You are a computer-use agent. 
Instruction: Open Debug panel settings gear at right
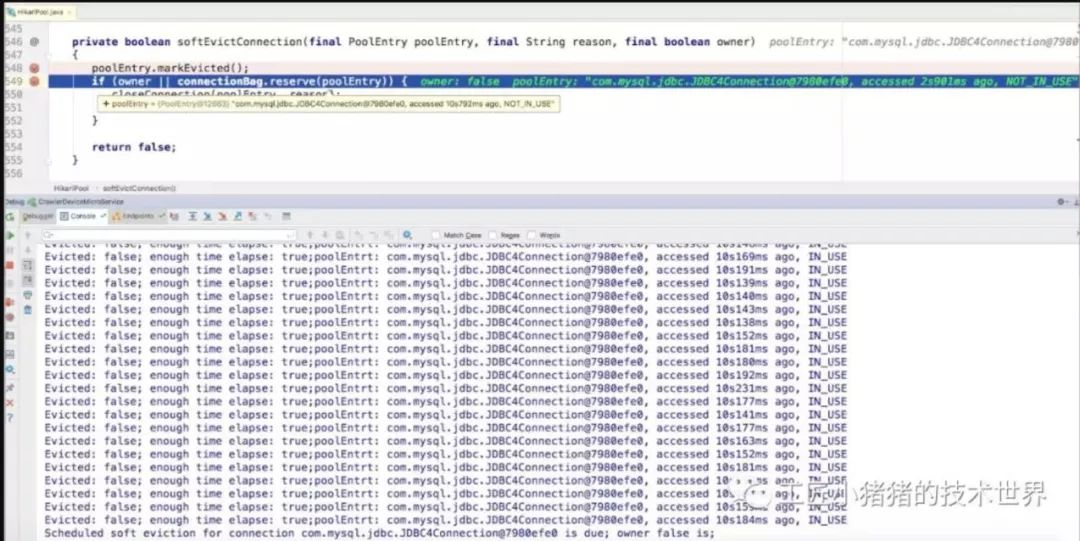1061,201
